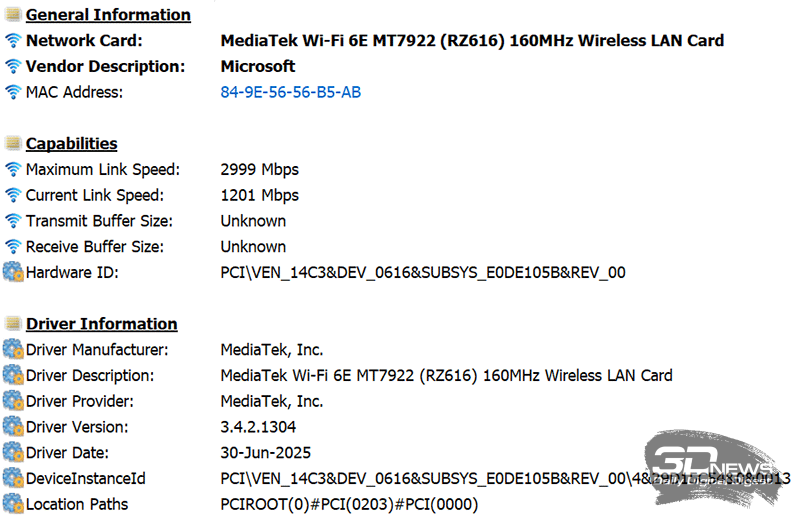Click the gear icon beside Driver Version
The width and height of the screenshot is (800, 524).
click(13, 427)
